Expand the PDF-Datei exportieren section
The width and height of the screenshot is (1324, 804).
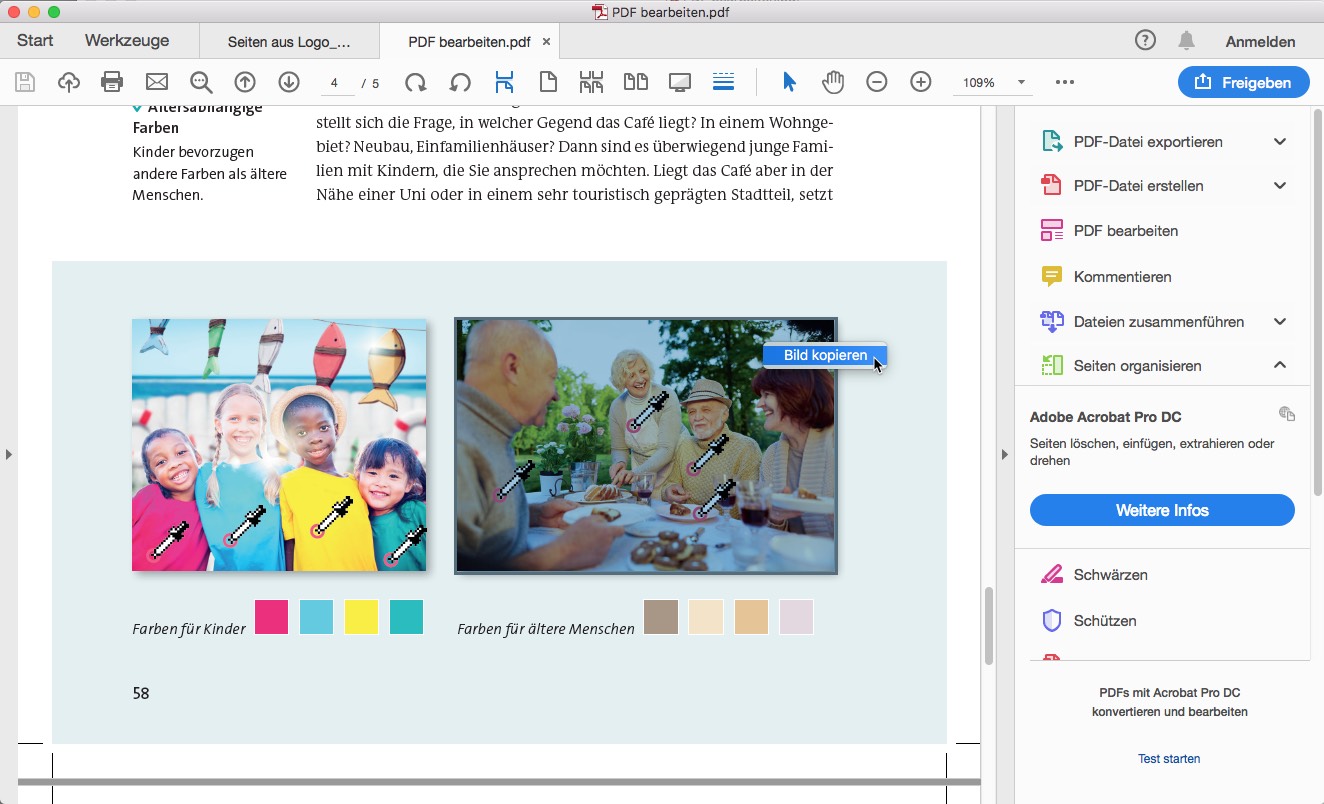pos(1280,142)
